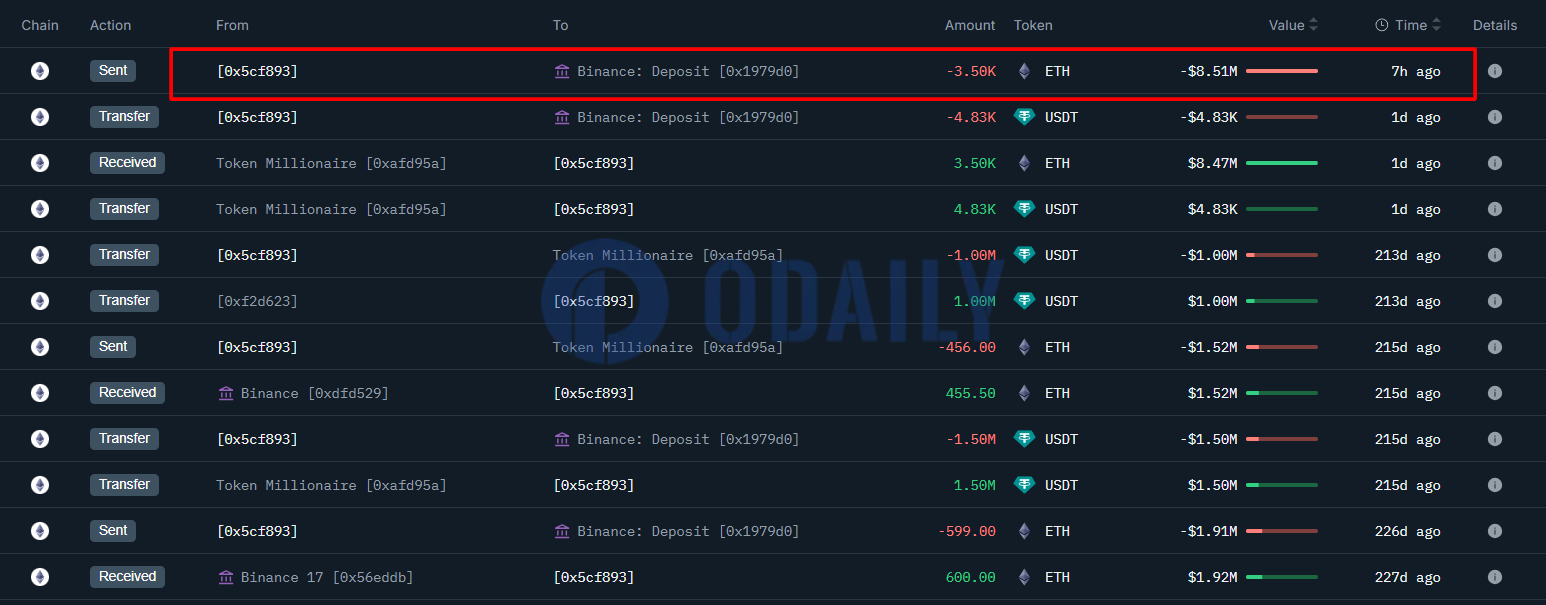Click Received badge on 227d ago row
The height and width of the screenshot is (605, 1546).
pos(127,577)
